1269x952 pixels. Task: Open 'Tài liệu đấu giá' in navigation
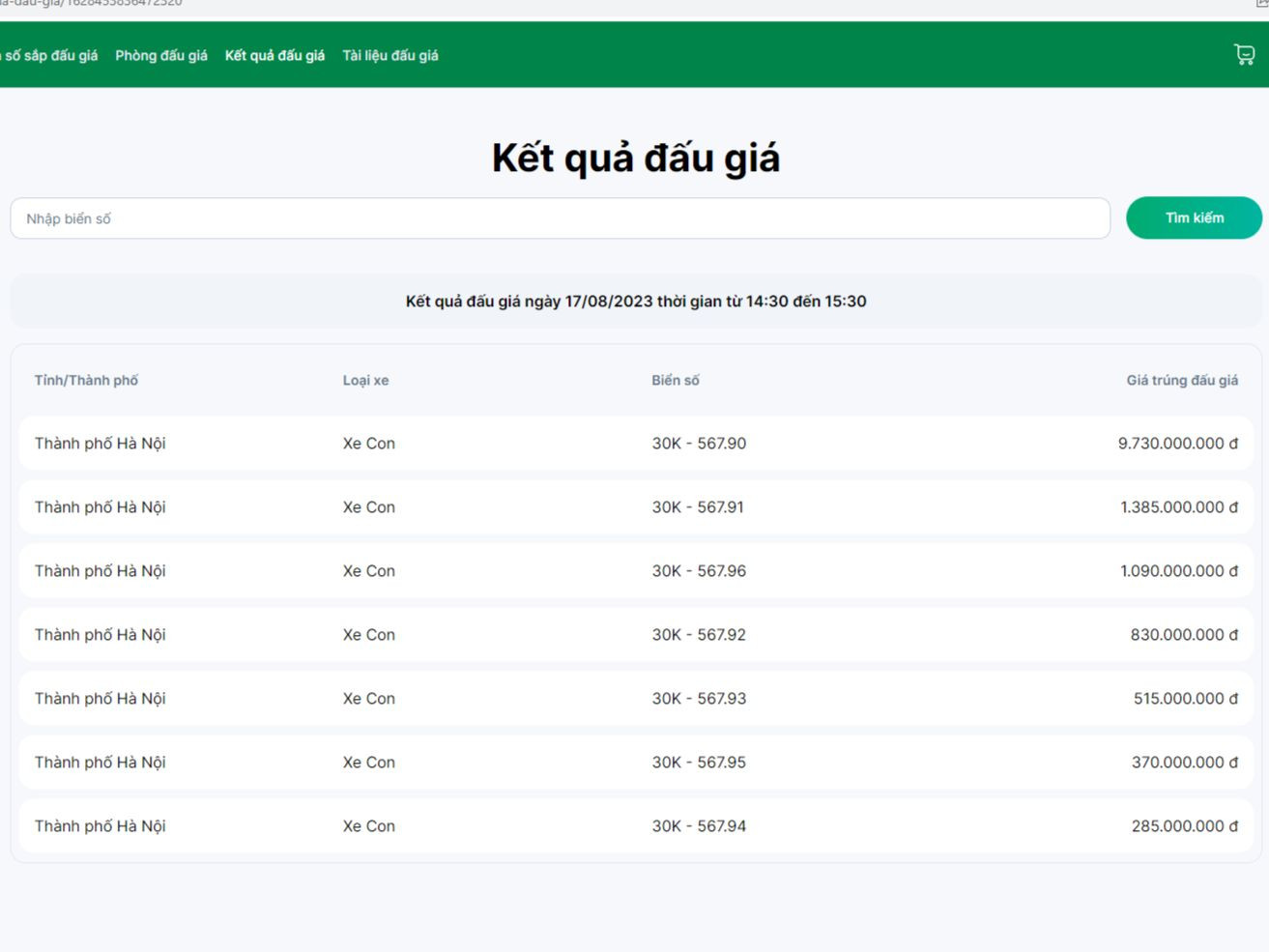[390, 56]
